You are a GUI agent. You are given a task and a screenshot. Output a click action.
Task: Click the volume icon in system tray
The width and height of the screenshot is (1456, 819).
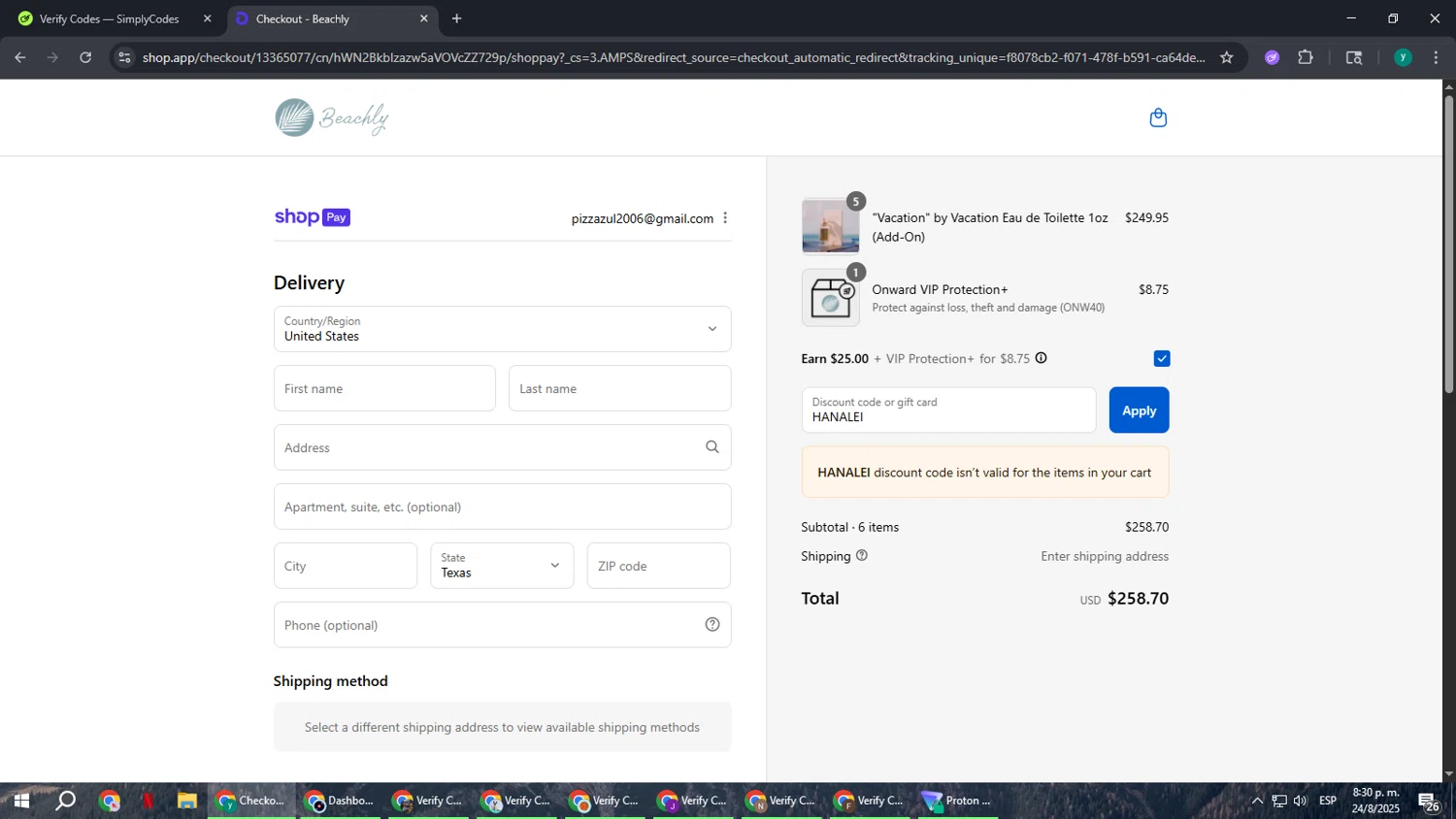[x=1301, y=801]
